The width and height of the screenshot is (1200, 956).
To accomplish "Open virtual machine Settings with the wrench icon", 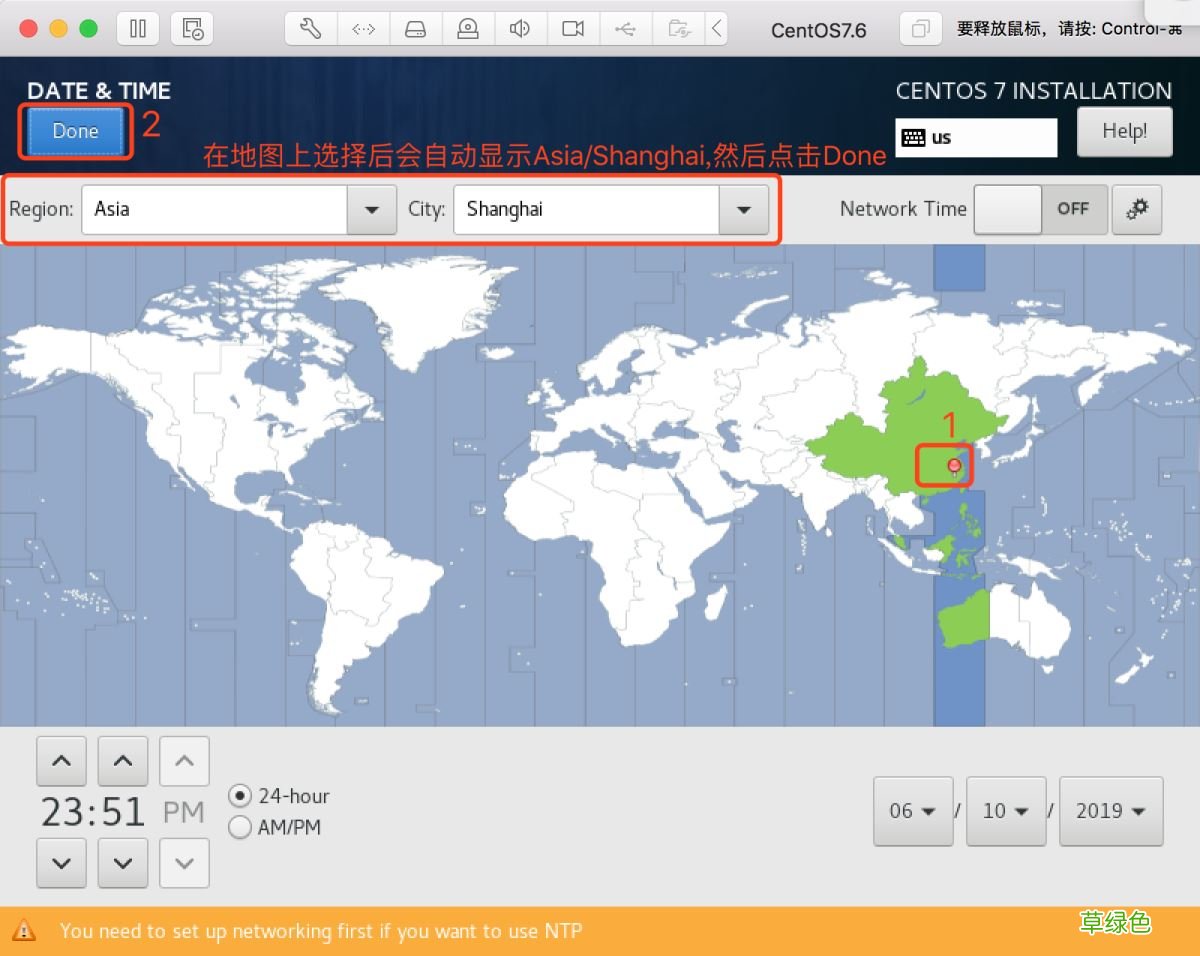I will click(310, 29).
